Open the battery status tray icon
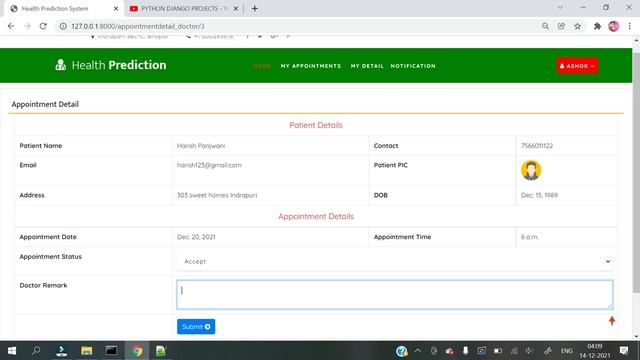The height and width of the screenshot is (360, 640). [x=498, y=351]
